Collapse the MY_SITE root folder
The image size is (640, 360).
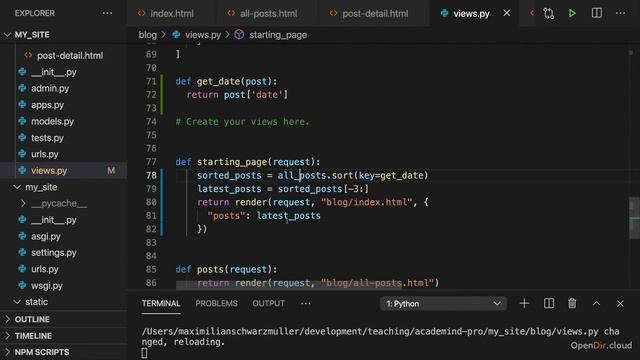[64, 35]
